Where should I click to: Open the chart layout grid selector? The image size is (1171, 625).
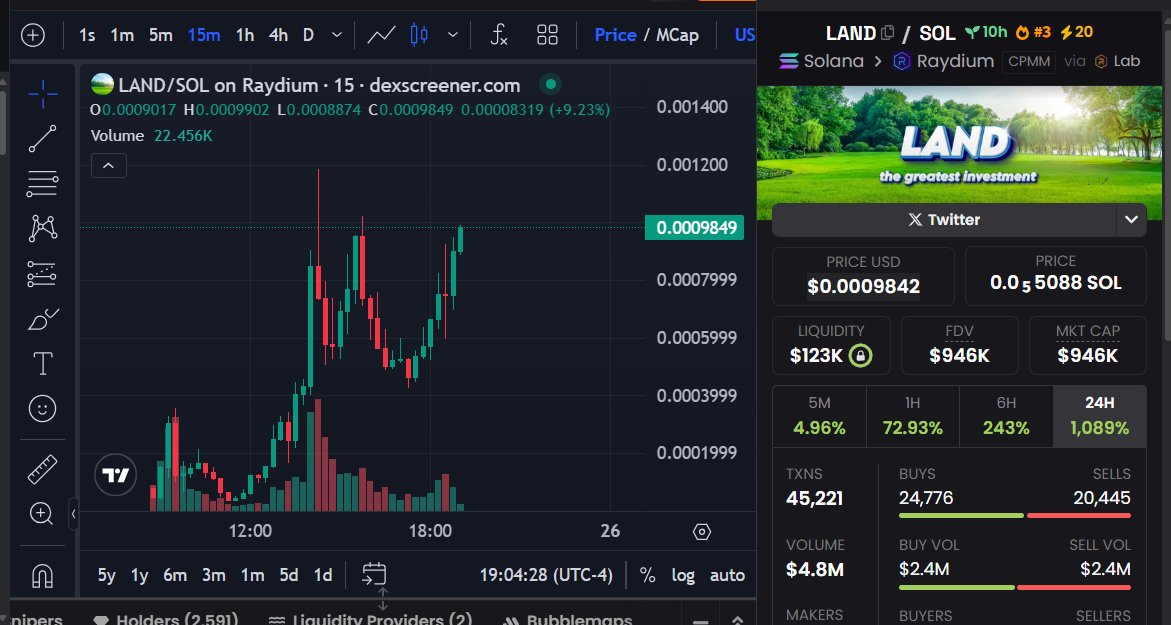pos(547,35)
